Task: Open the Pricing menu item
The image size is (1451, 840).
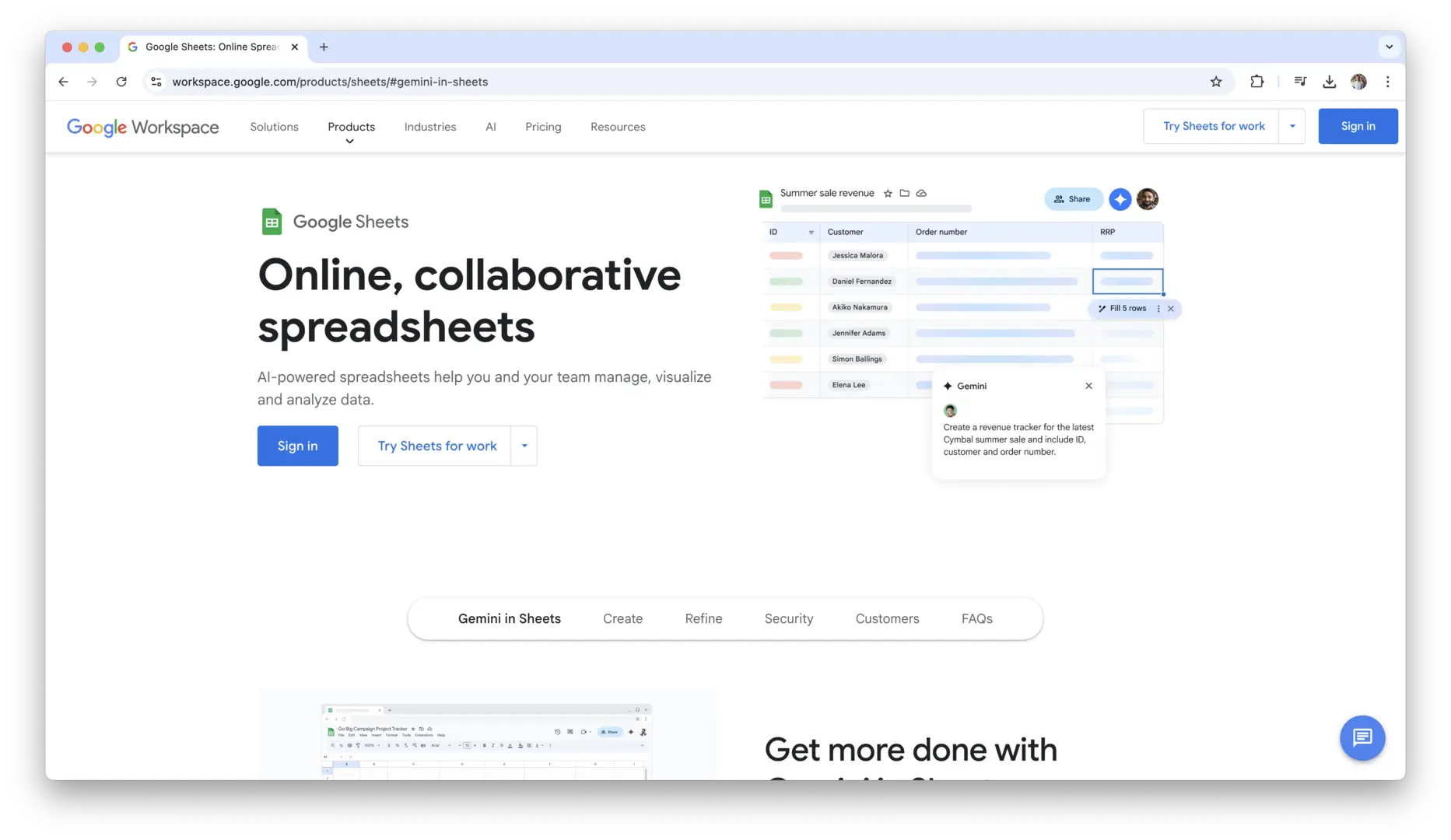Action: coord(542,127)
